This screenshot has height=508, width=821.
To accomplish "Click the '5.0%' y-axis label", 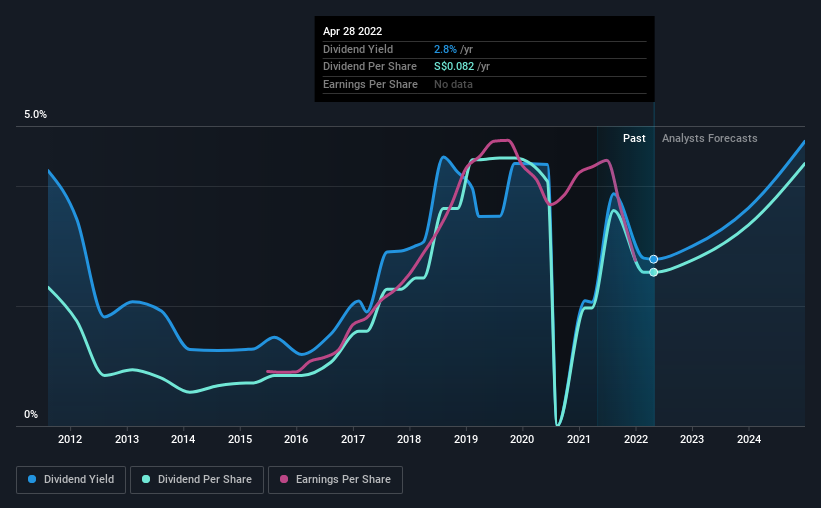I will coord(35,115).
